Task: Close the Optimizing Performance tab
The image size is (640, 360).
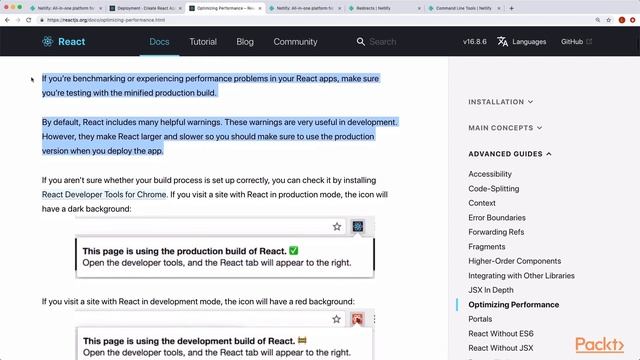Action: 260,8
